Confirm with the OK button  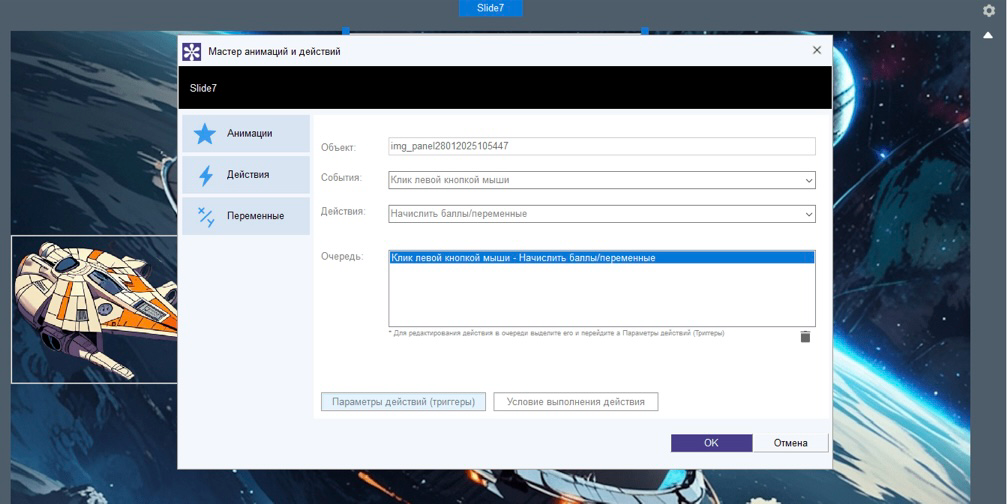711,443
